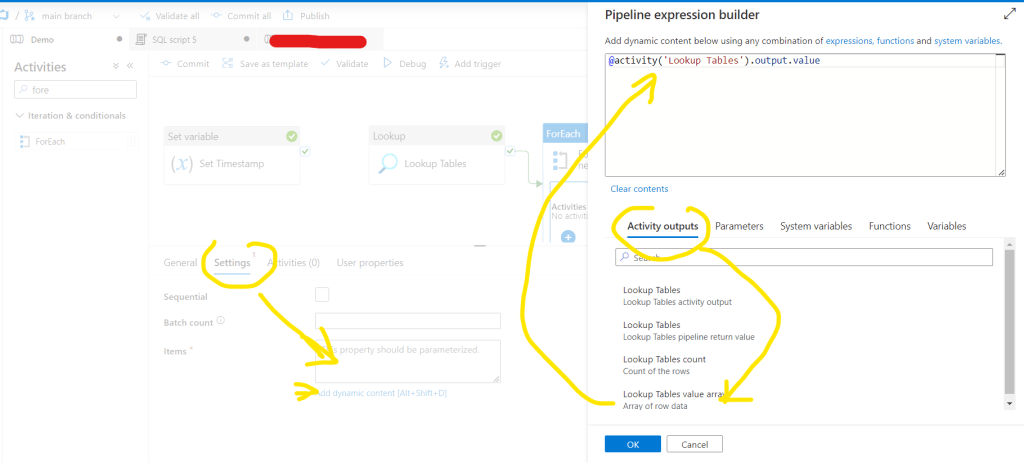Click the Lookup Tables magnifier icon
The height and width of the screenshot is (463, 1024).
(387, 163)
